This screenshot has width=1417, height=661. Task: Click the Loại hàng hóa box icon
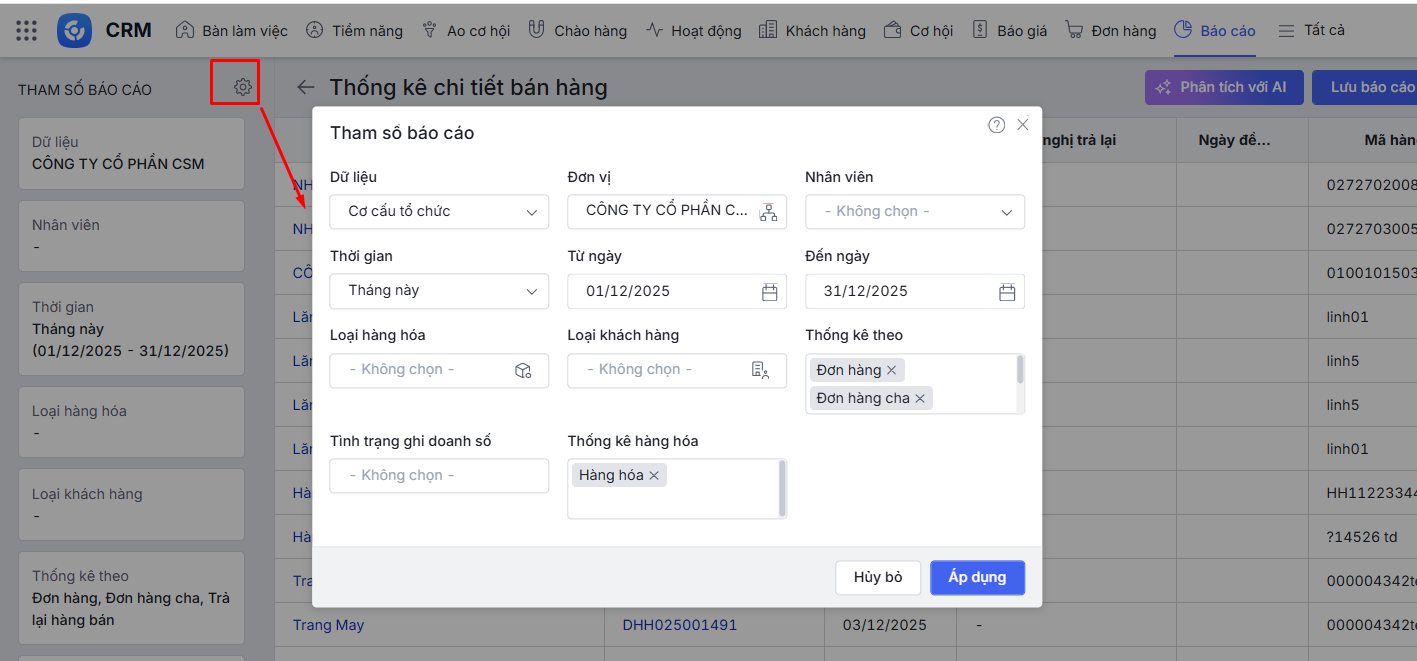pyautogui.click(x=523, y=370)
